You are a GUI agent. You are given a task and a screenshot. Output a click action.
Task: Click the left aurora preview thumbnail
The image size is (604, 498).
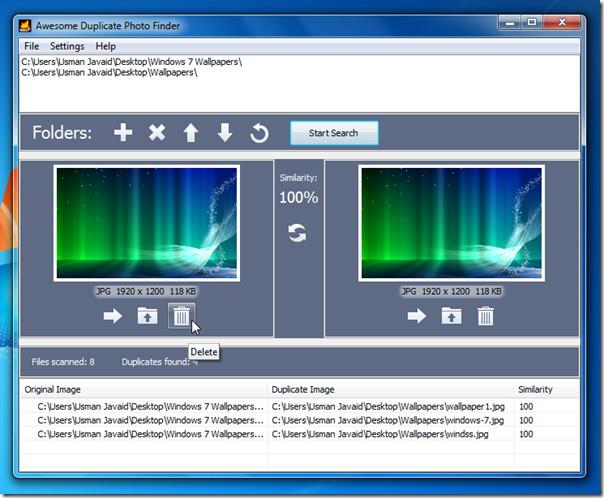coord(147,223)
